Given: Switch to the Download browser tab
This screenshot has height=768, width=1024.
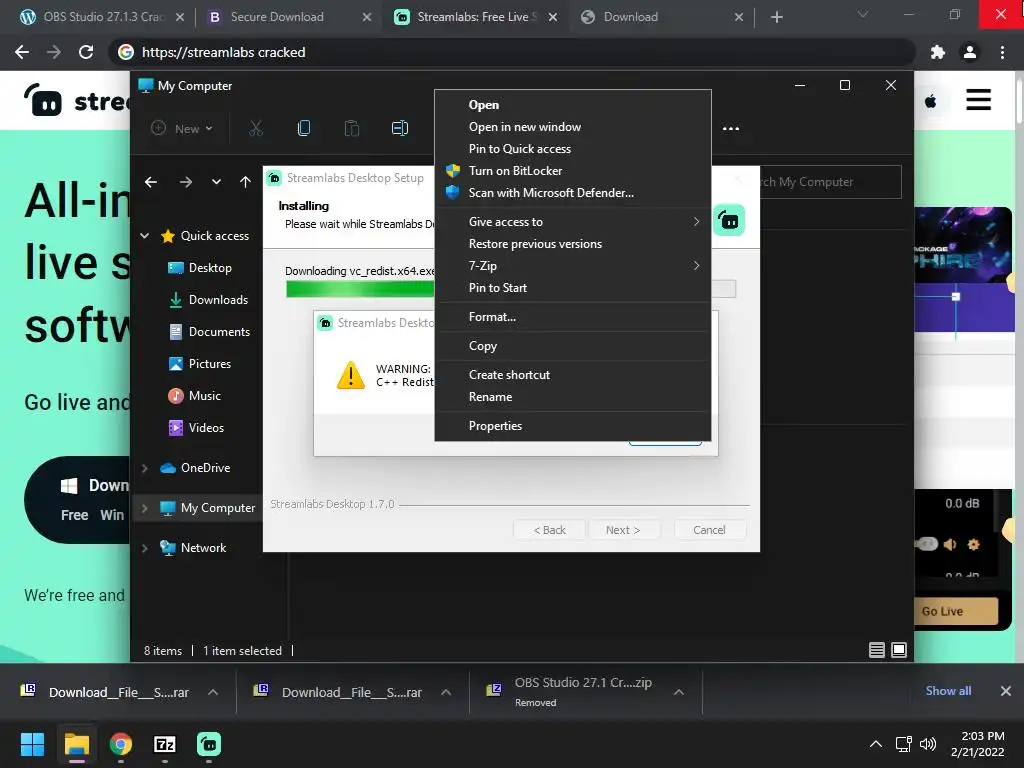Looking at the screenshot, I should coord(661,17).
